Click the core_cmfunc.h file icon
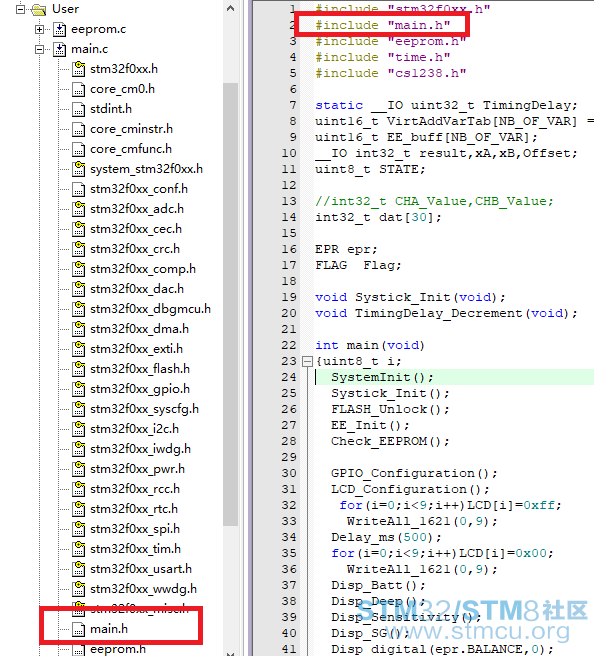The height and width of the screenshot is (656, 594). point(78,149)
